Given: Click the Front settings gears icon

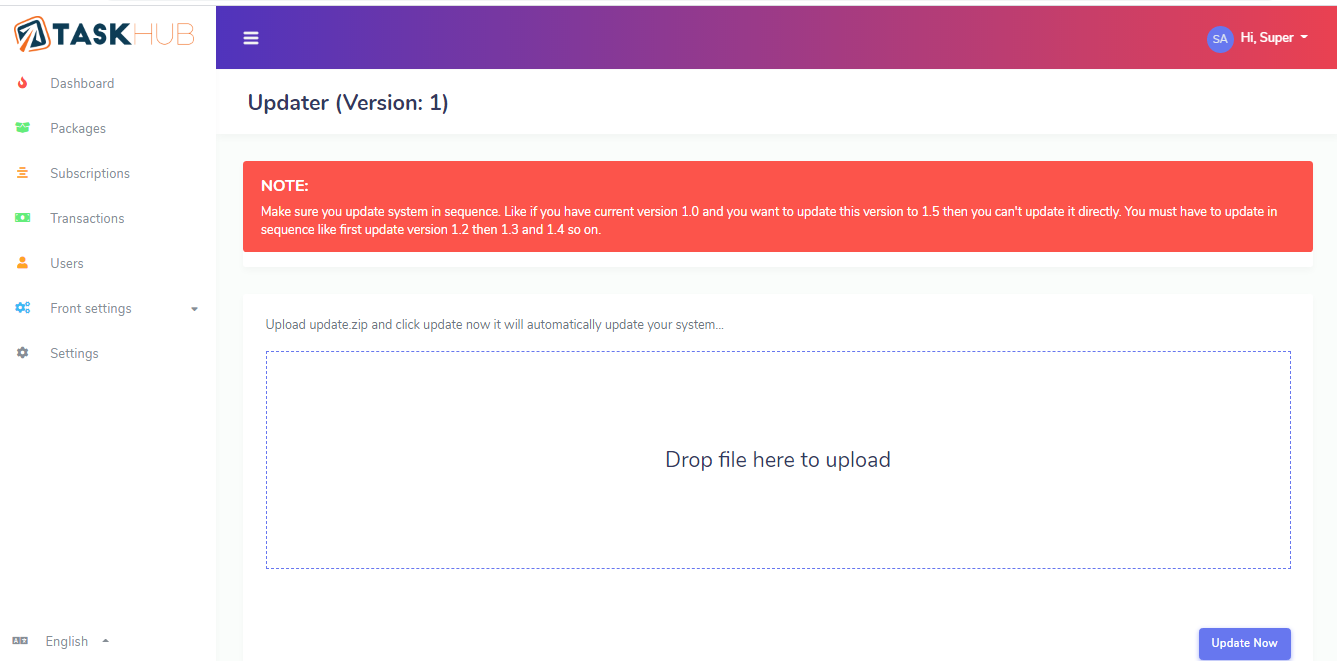Looking at the screenshot, I should tap(22, 308).
